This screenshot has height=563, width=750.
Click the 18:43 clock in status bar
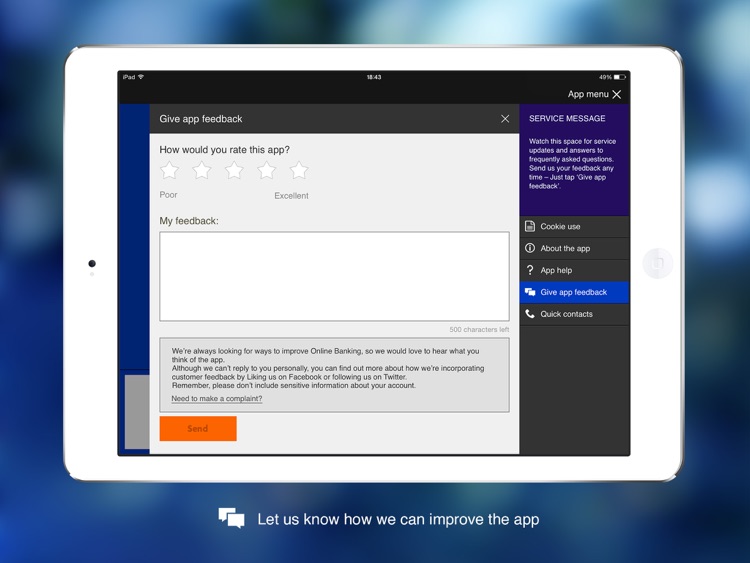pos(374,77)
